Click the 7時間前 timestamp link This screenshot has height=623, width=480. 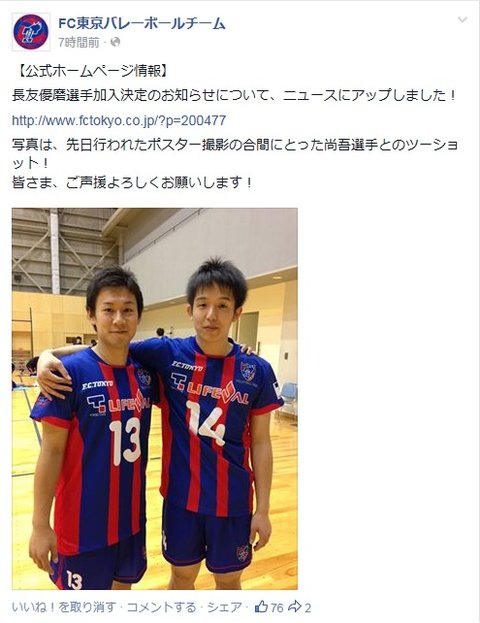point(79,43)
